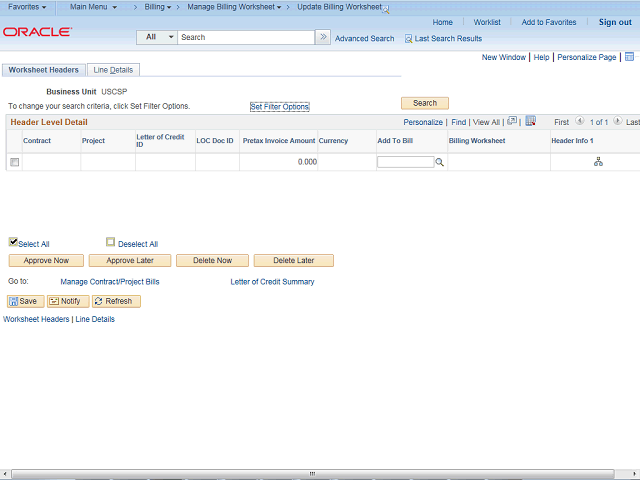Image resolution: width=640 pixels, height=480 pixels.
Task: Click the Add To Bill lookup magnifier icon
Action: point(439,162)
